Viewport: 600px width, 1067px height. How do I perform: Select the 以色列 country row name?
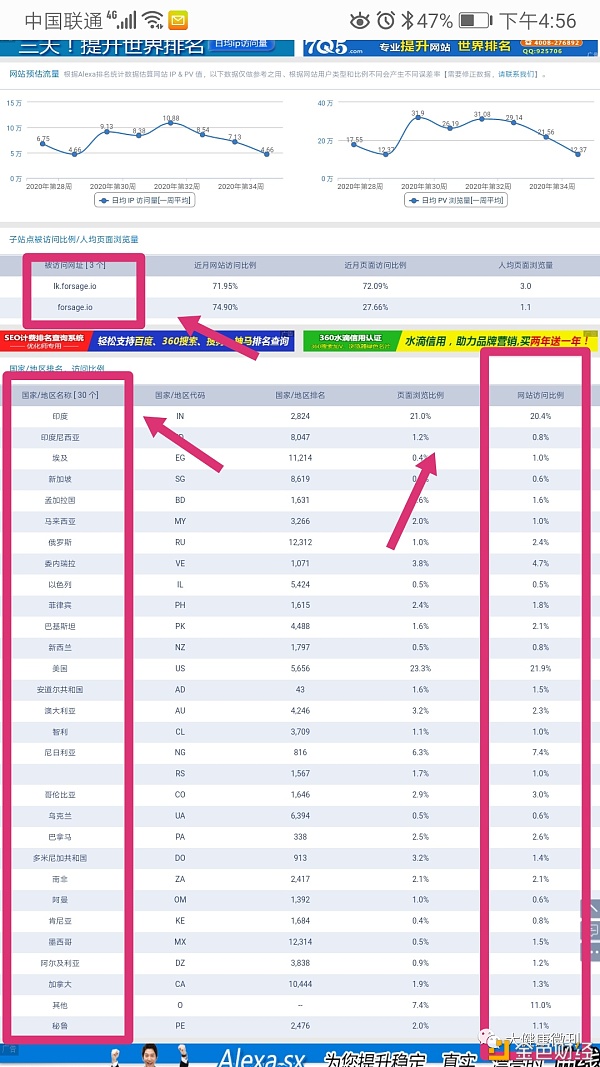click(x=59, y=585)
